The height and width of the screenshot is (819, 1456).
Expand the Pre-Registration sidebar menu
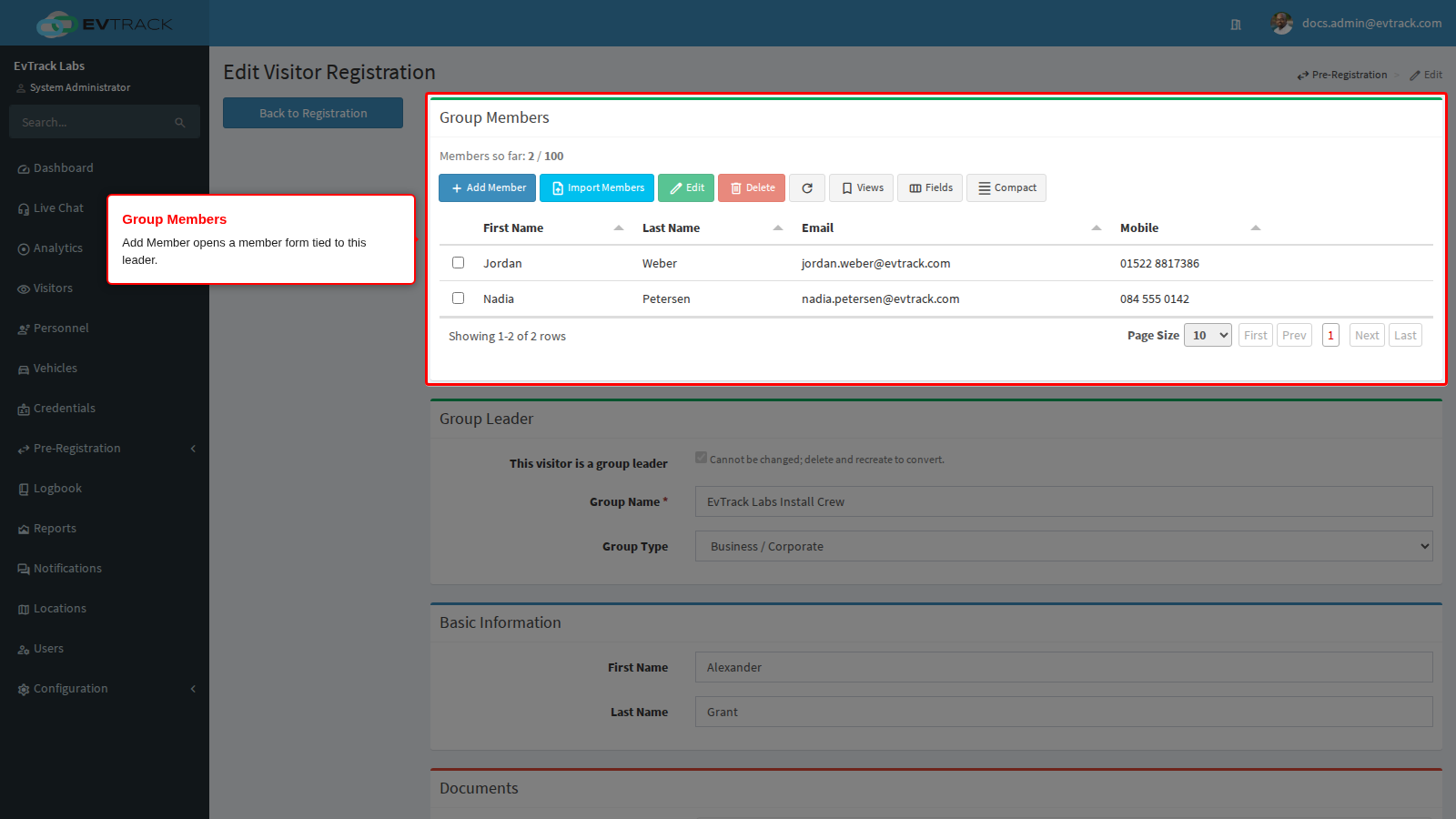click(105, 449)
